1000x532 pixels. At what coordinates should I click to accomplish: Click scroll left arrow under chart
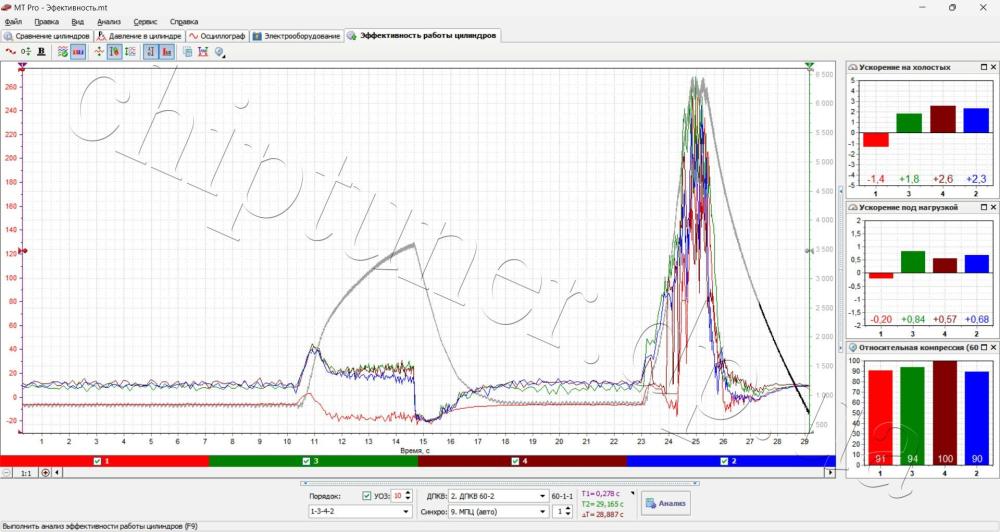click(57, 473)
